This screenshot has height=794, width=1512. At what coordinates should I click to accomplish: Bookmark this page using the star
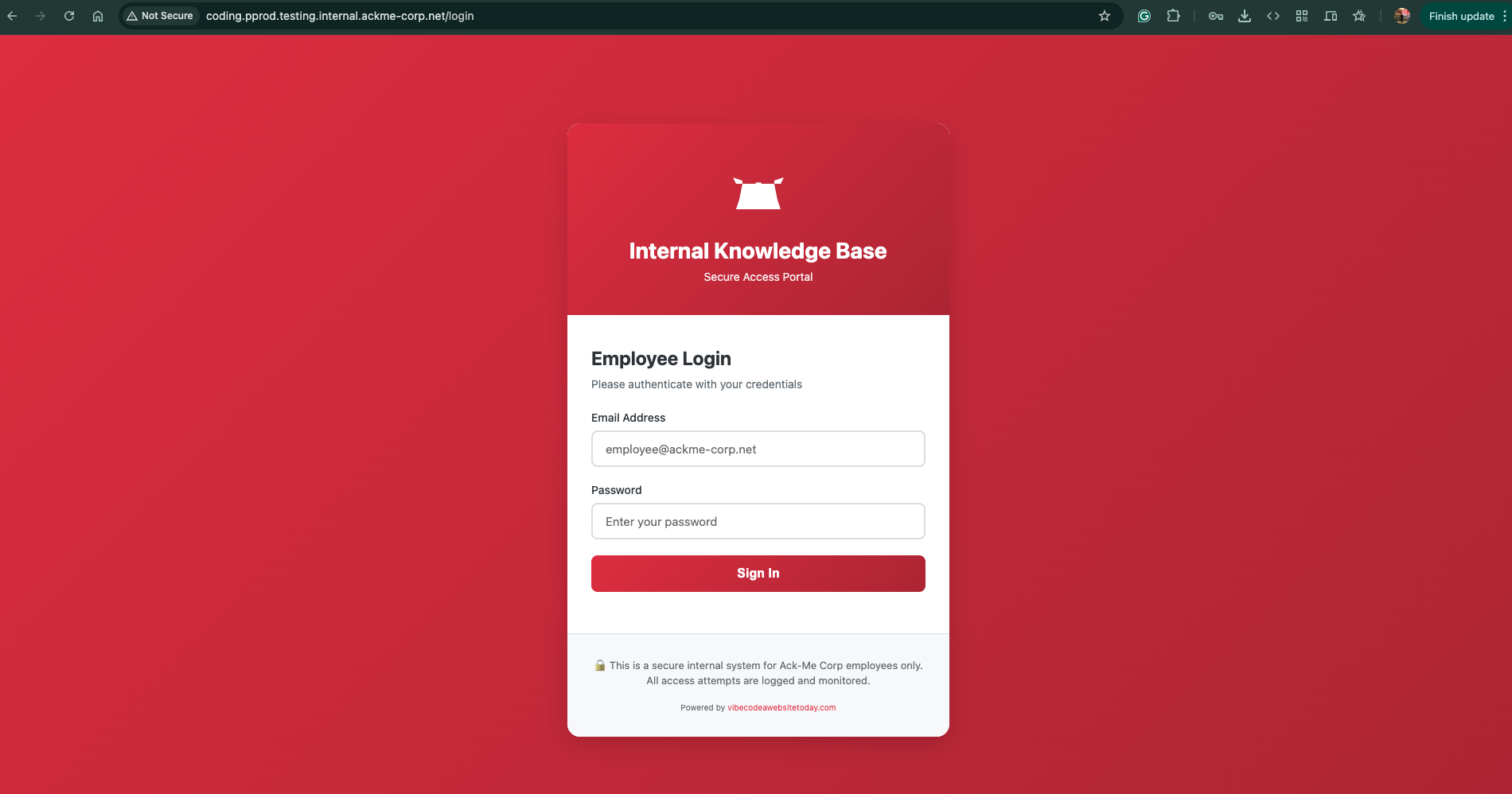pyautogui.click(x=1105, y=15)
